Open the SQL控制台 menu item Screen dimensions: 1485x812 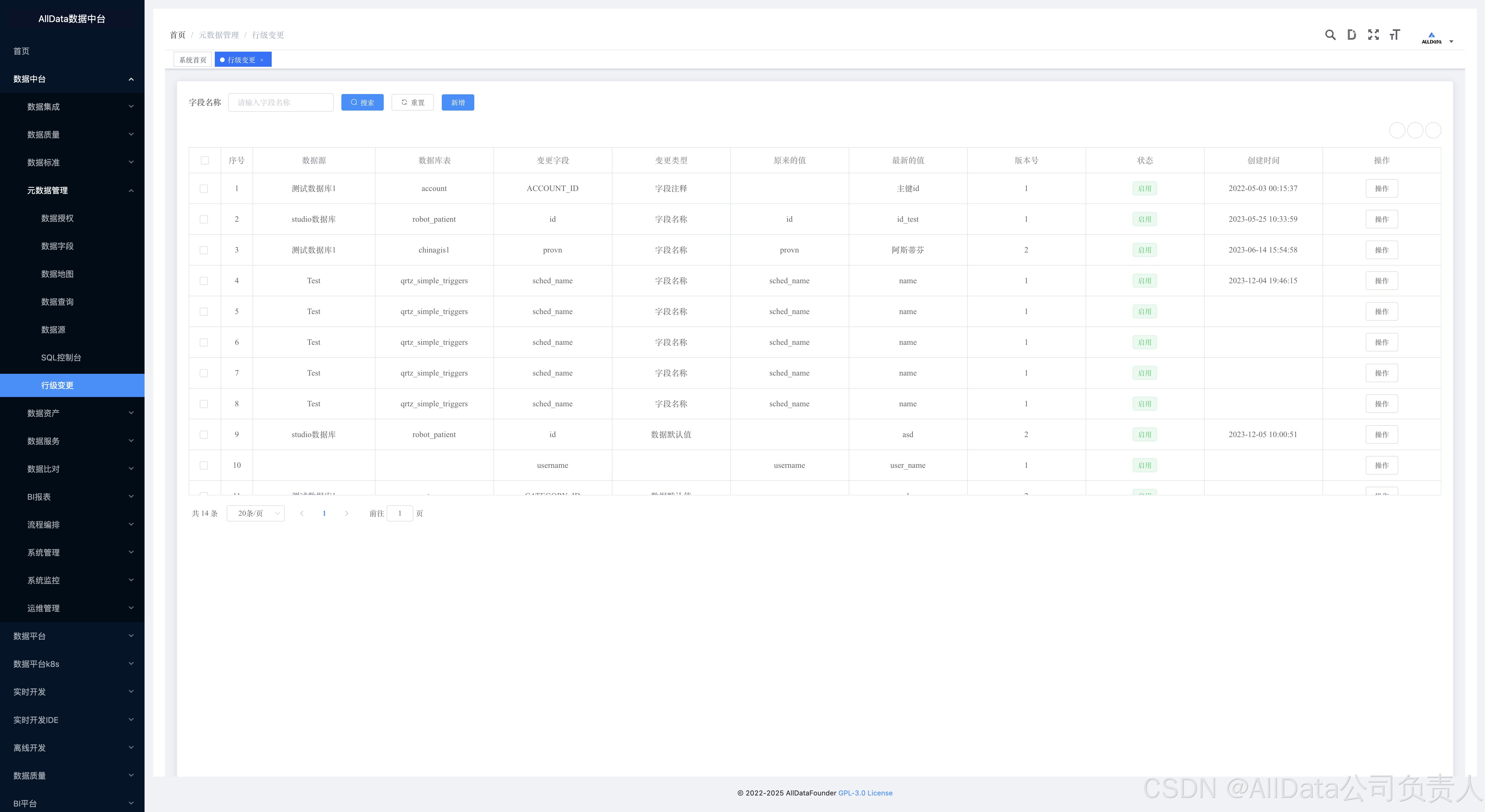(x=61, y=357)
